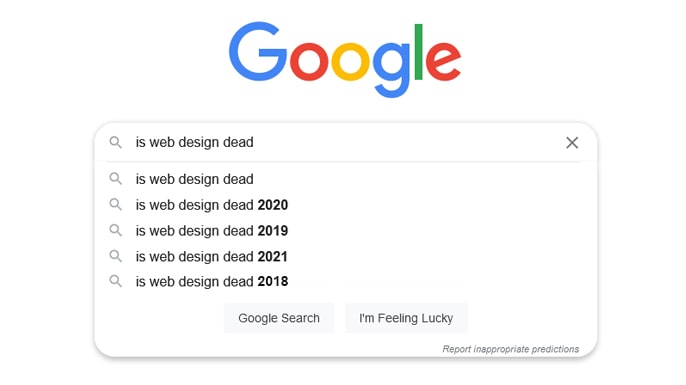The image size is (686, 385).
Task: Select suggestion "is web design dead"
Action: (346, 179)
